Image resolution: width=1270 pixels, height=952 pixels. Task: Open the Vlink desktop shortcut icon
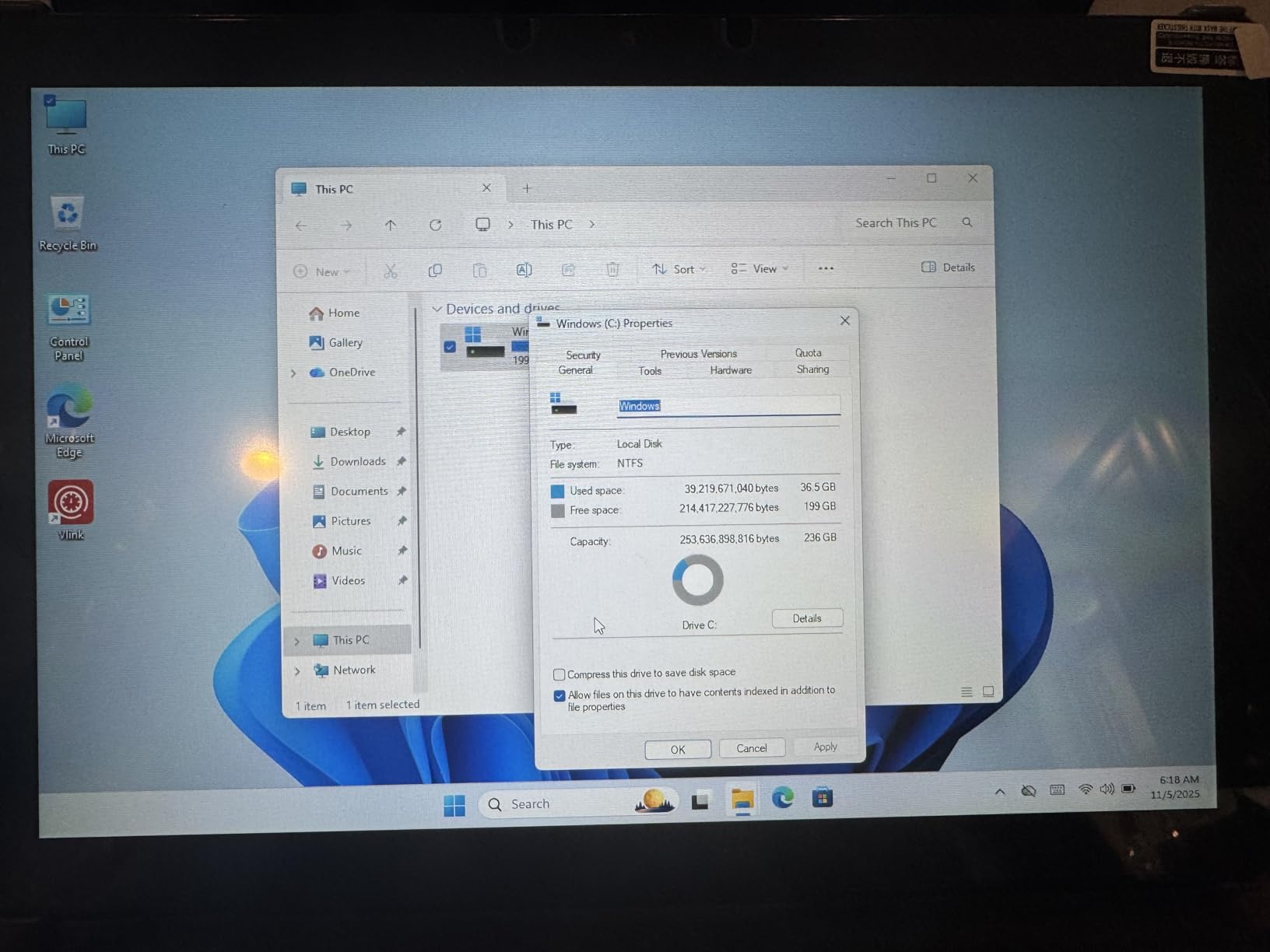click(x=71, y=503)
